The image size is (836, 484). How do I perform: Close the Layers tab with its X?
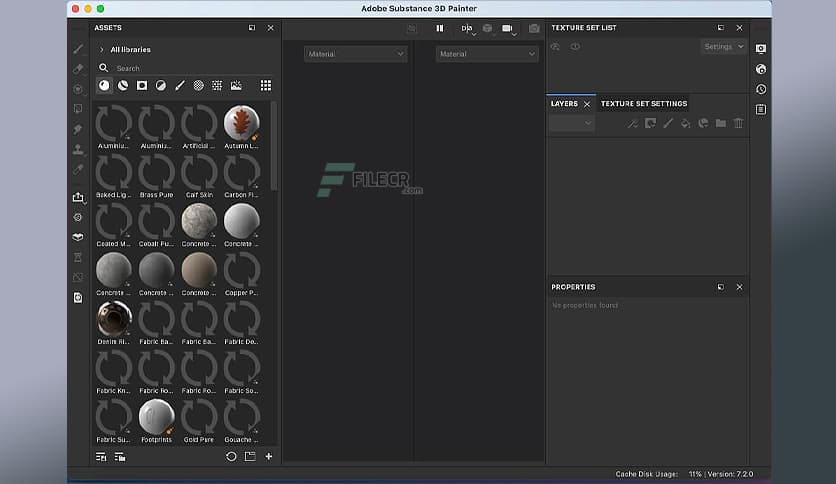pos(587,104)
